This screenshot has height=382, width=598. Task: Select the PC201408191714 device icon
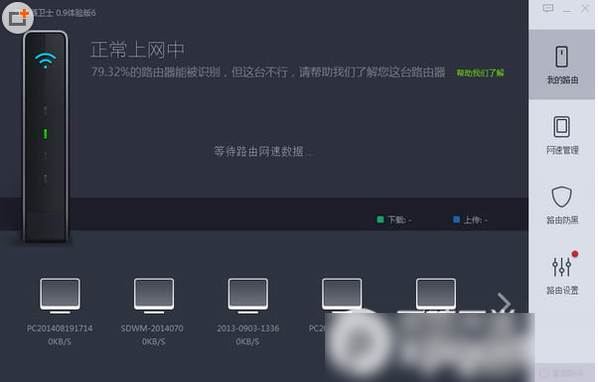pos(60,296)
